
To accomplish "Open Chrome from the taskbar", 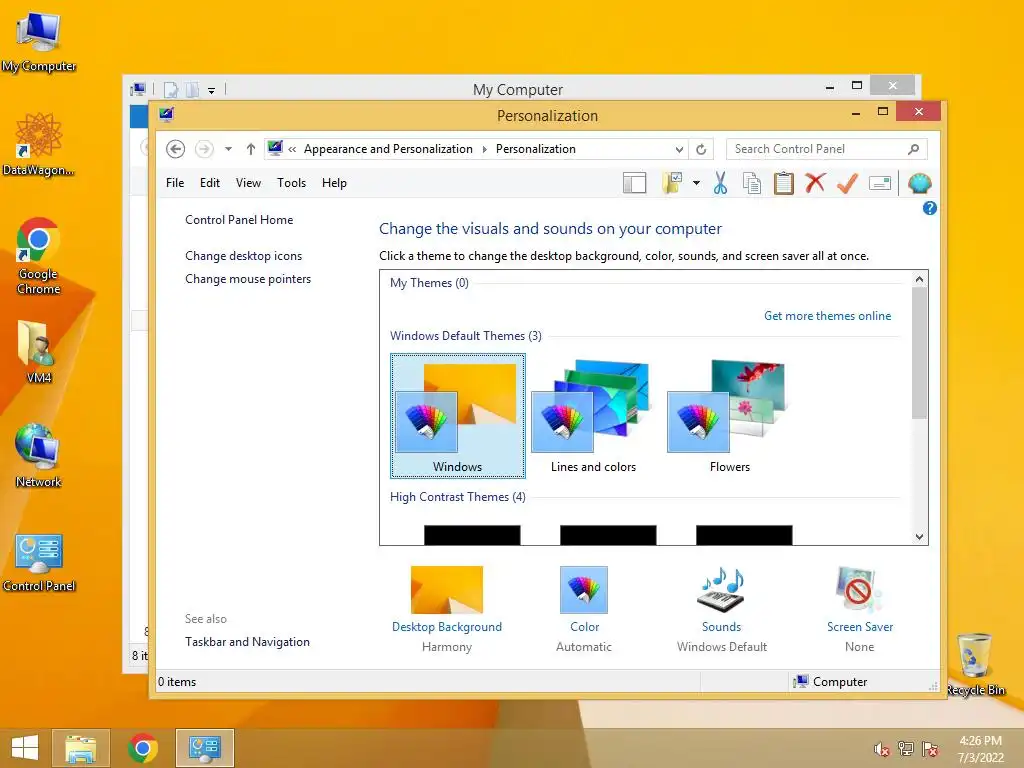I will (x=142, y=748).
